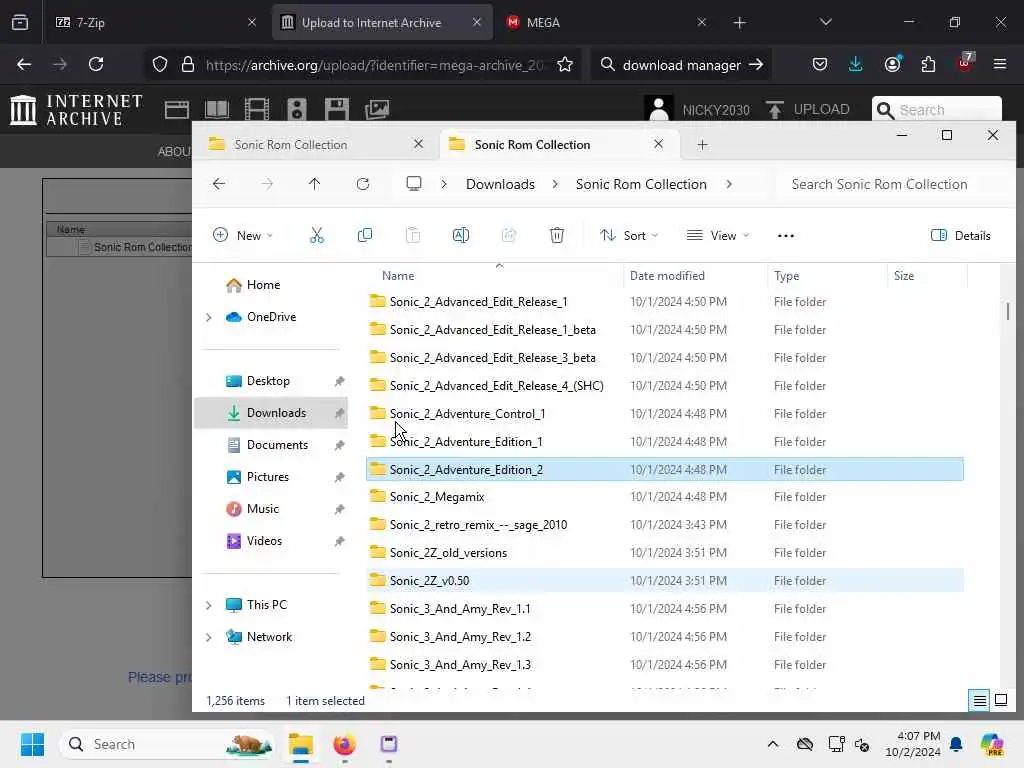Expand chevron after Sonic Rom Collection breadcrumb

tap(729, 184)
